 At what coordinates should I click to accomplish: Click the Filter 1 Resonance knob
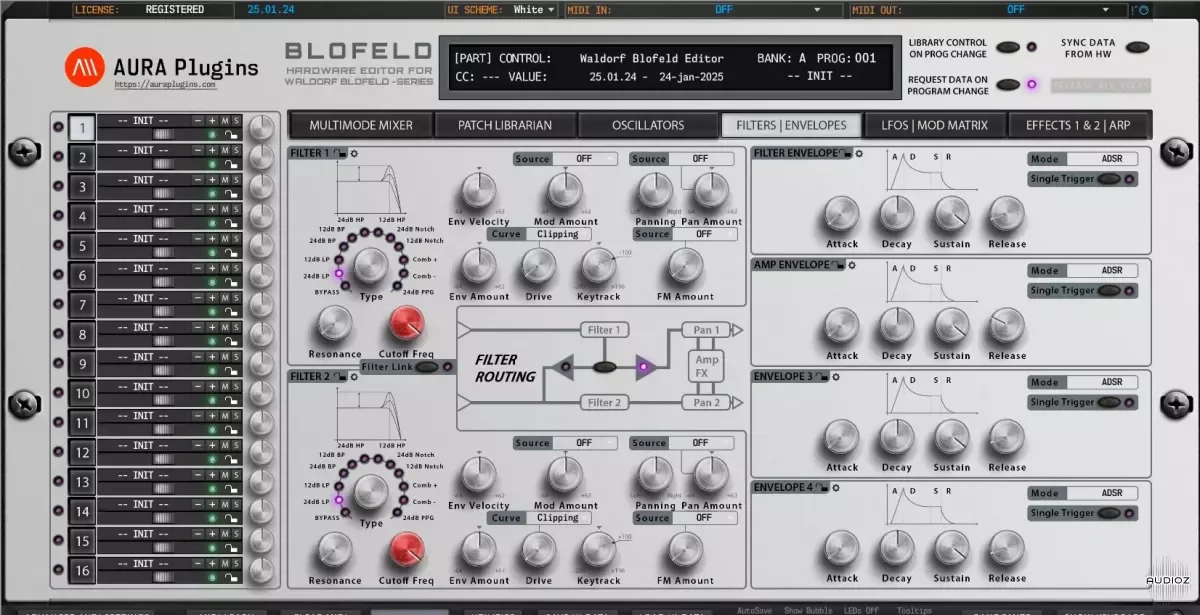point(335,325)
